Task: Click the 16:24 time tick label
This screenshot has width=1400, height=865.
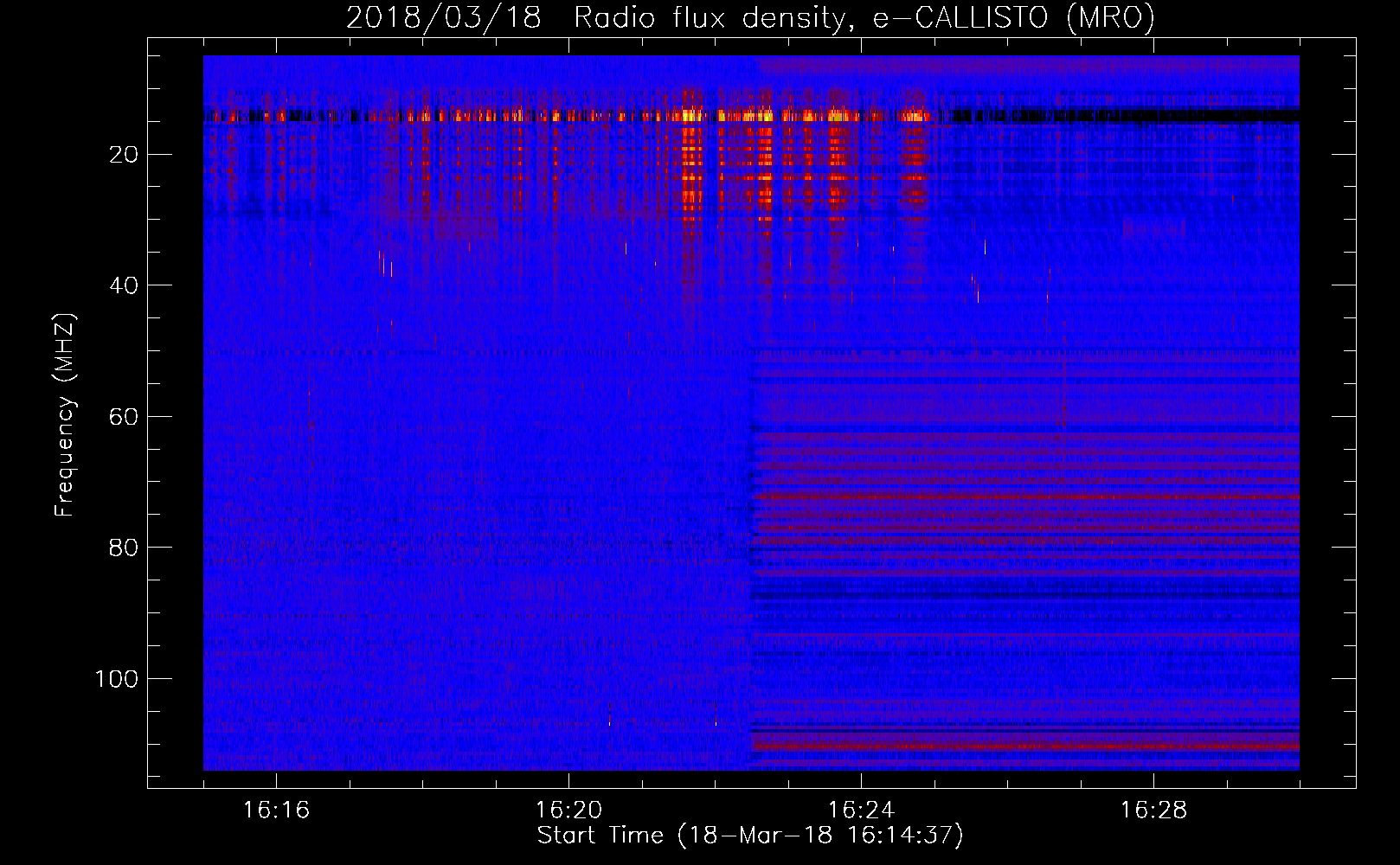Action: click(x=861, y=811)
